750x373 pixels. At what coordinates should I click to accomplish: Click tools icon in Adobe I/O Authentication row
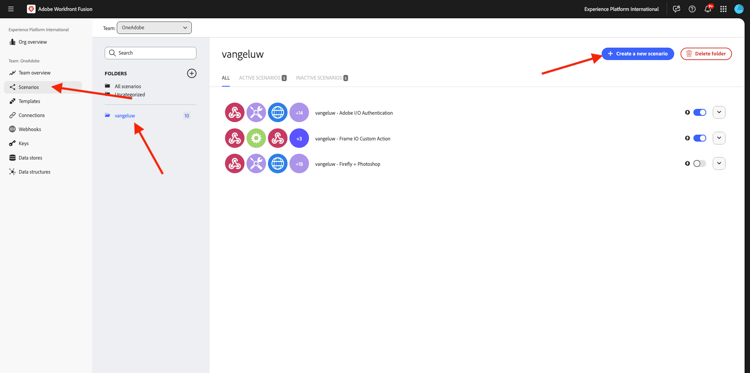[256, 113]
